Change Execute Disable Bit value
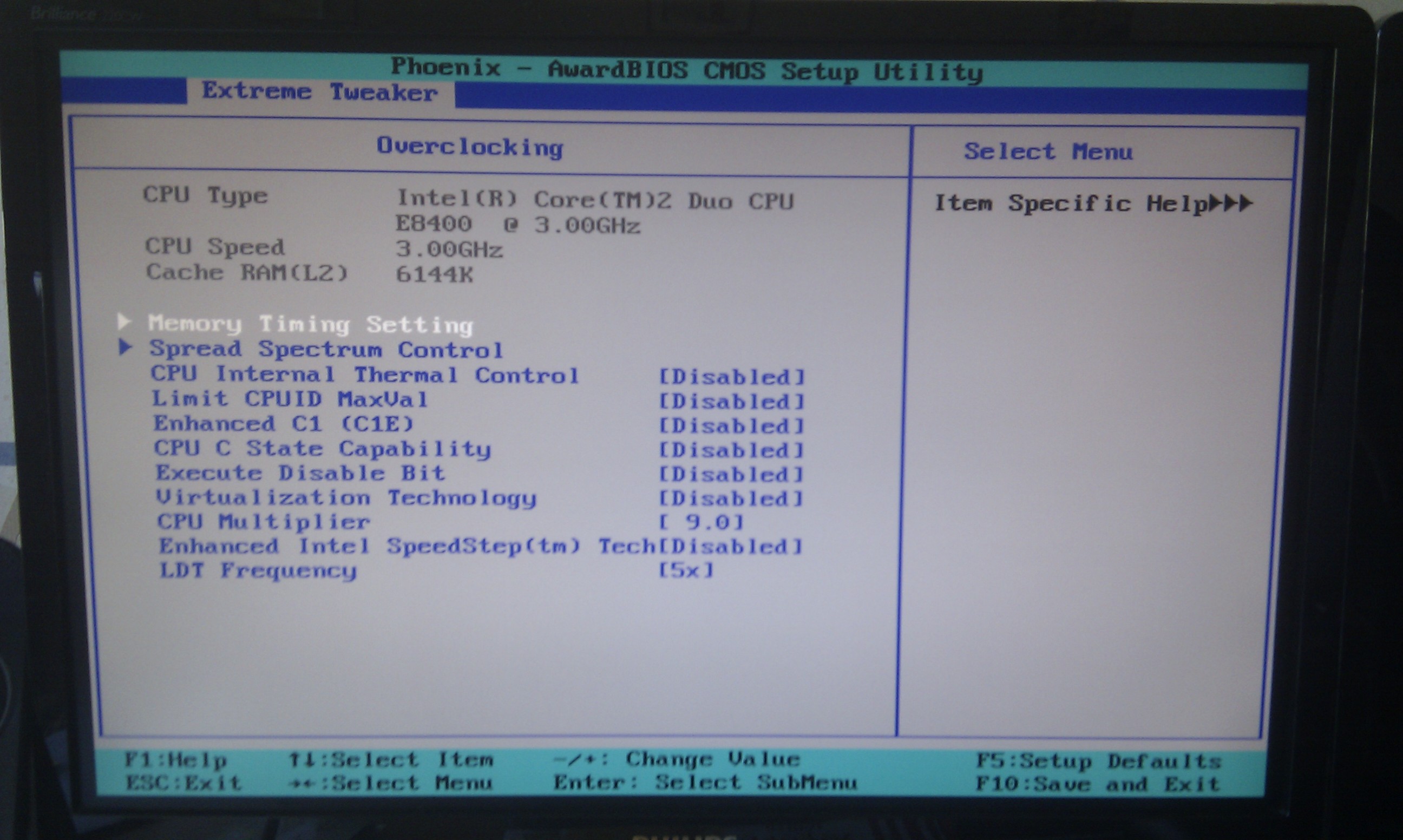Screen dimensions: 1403x840 point(731,475)
